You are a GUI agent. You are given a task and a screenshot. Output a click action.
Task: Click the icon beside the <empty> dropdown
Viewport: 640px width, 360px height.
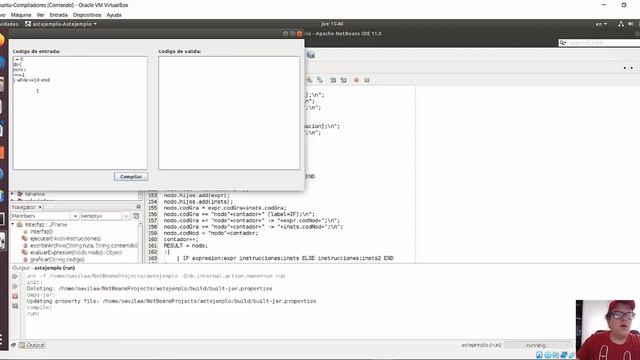pyautogui.click(x=136, y=216)
